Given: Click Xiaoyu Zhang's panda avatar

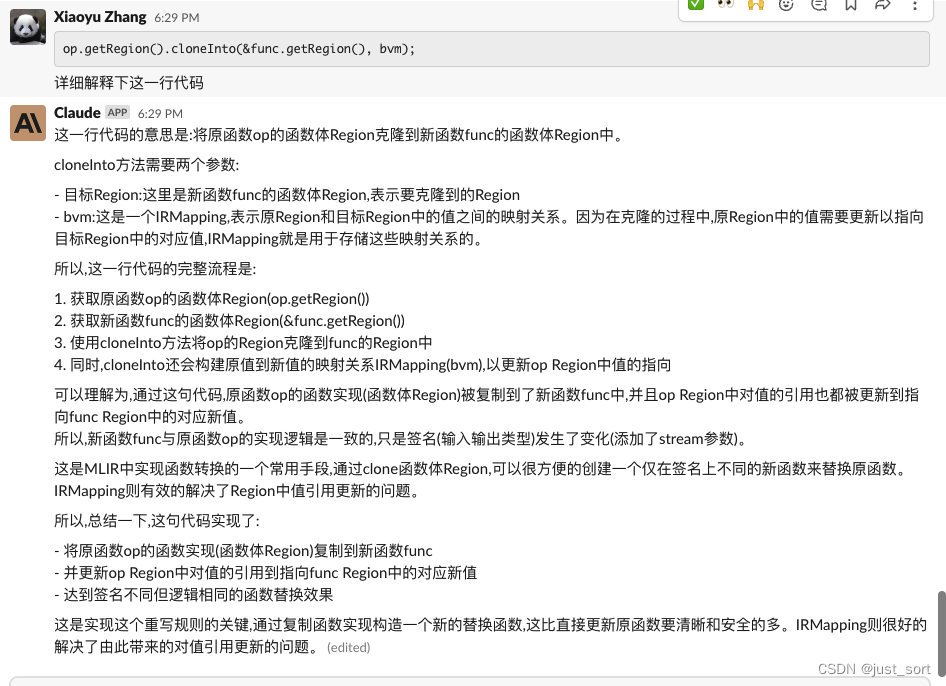Looking at the screenshot, I should tap(27, 26).
